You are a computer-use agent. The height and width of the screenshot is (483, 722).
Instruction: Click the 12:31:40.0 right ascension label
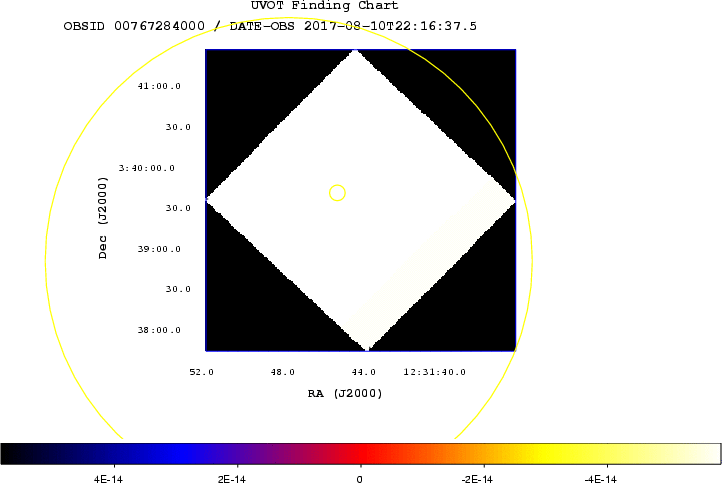(x=435, y=372)
